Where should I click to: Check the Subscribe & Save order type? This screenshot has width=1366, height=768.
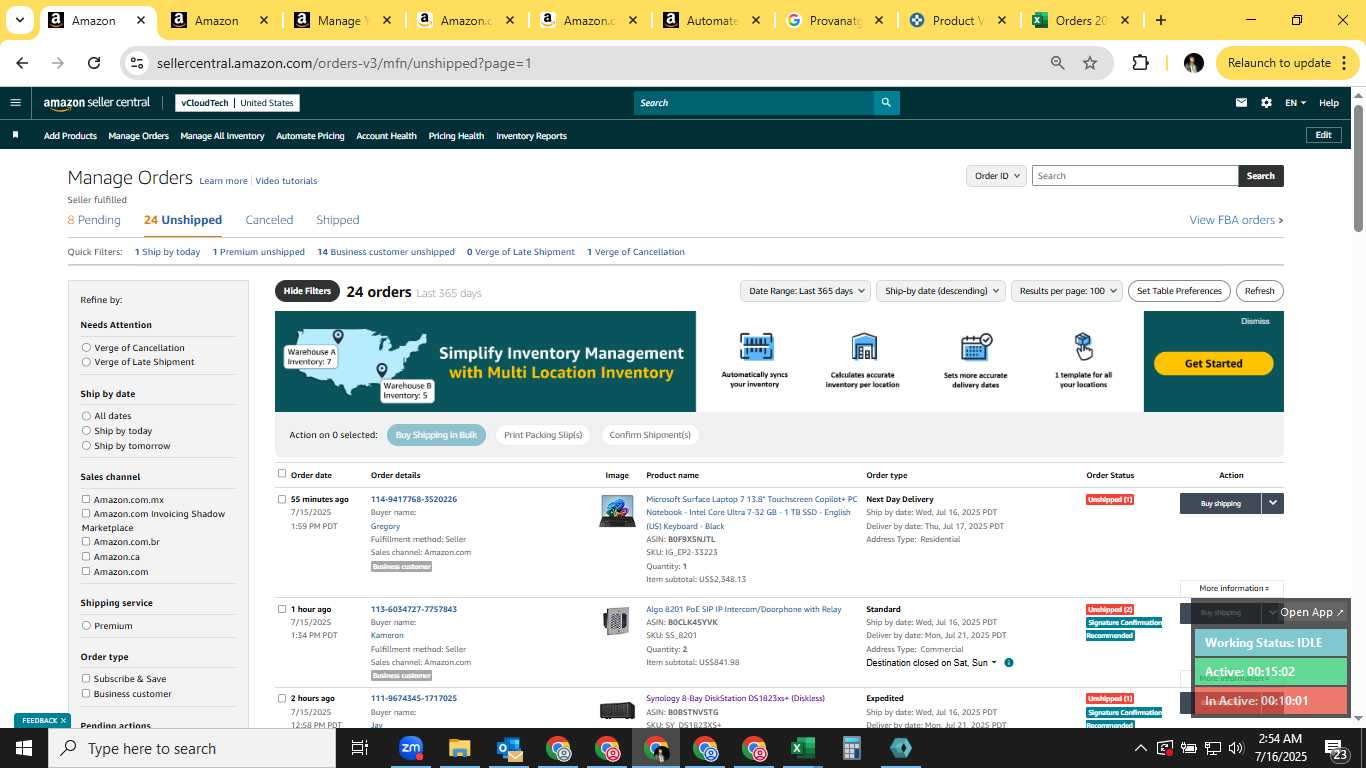86,678
